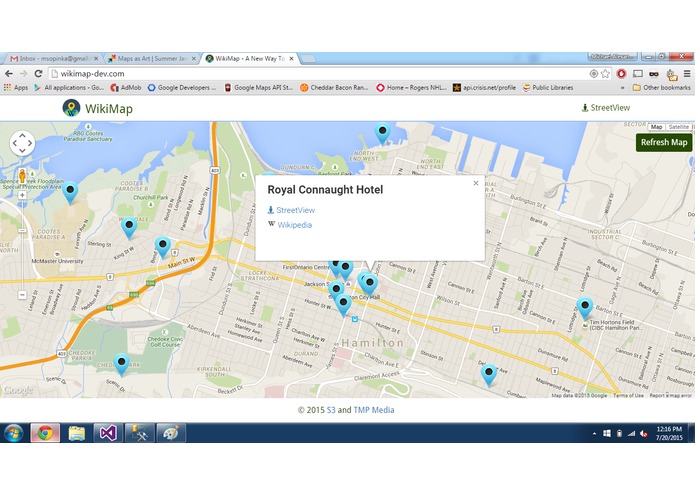Open Paint from the taskbar
Image resolution: width=695 pixels, height=494 pixels.
[171, 433]
